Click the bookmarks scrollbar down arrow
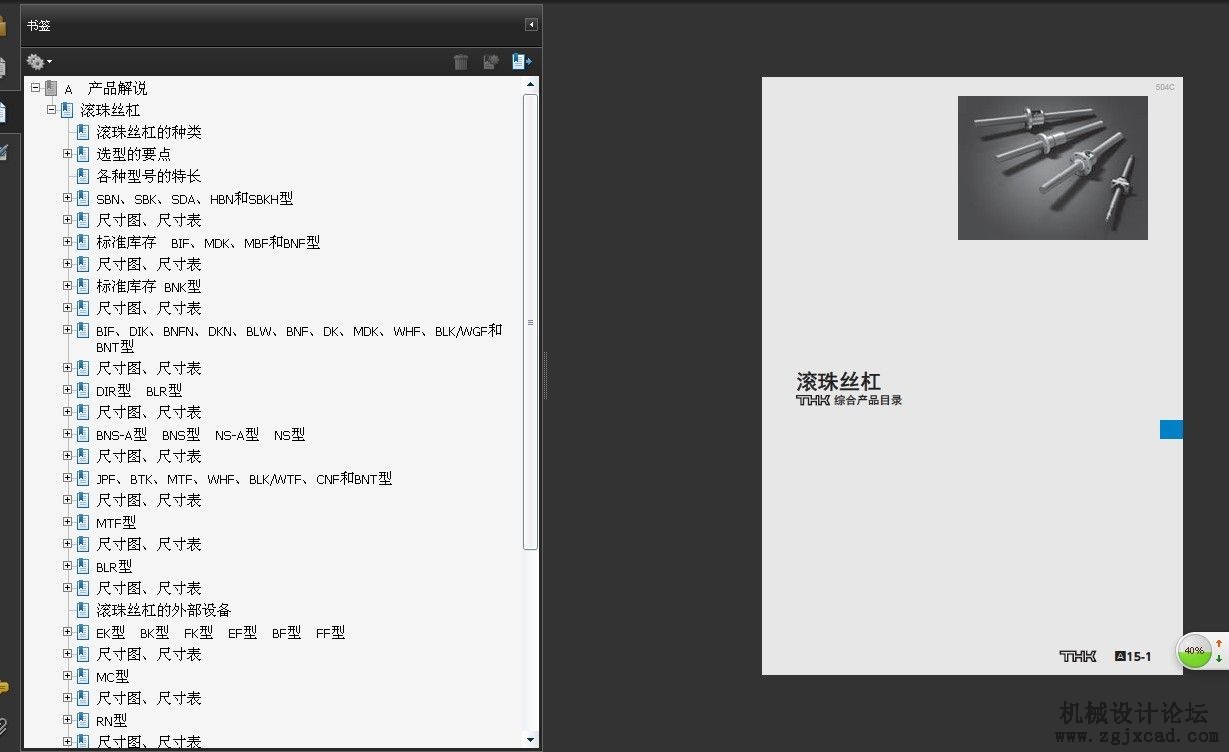Image resolution: width=1229 pixels, height=752 pixels. pos(531,740)
